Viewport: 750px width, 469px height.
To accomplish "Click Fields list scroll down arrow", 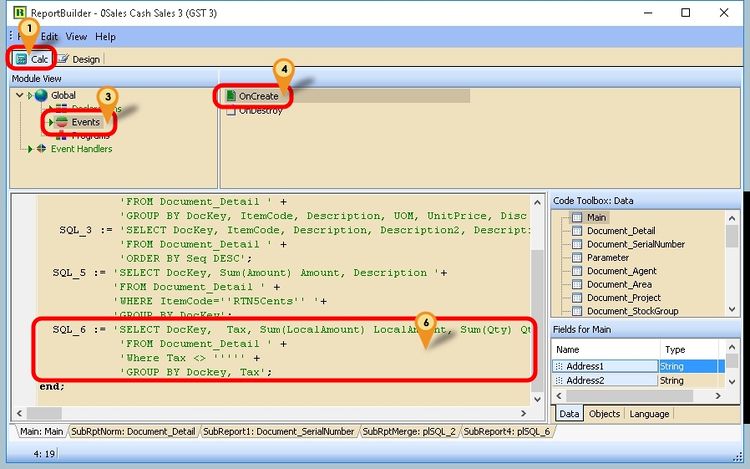I will coord(732,381).
